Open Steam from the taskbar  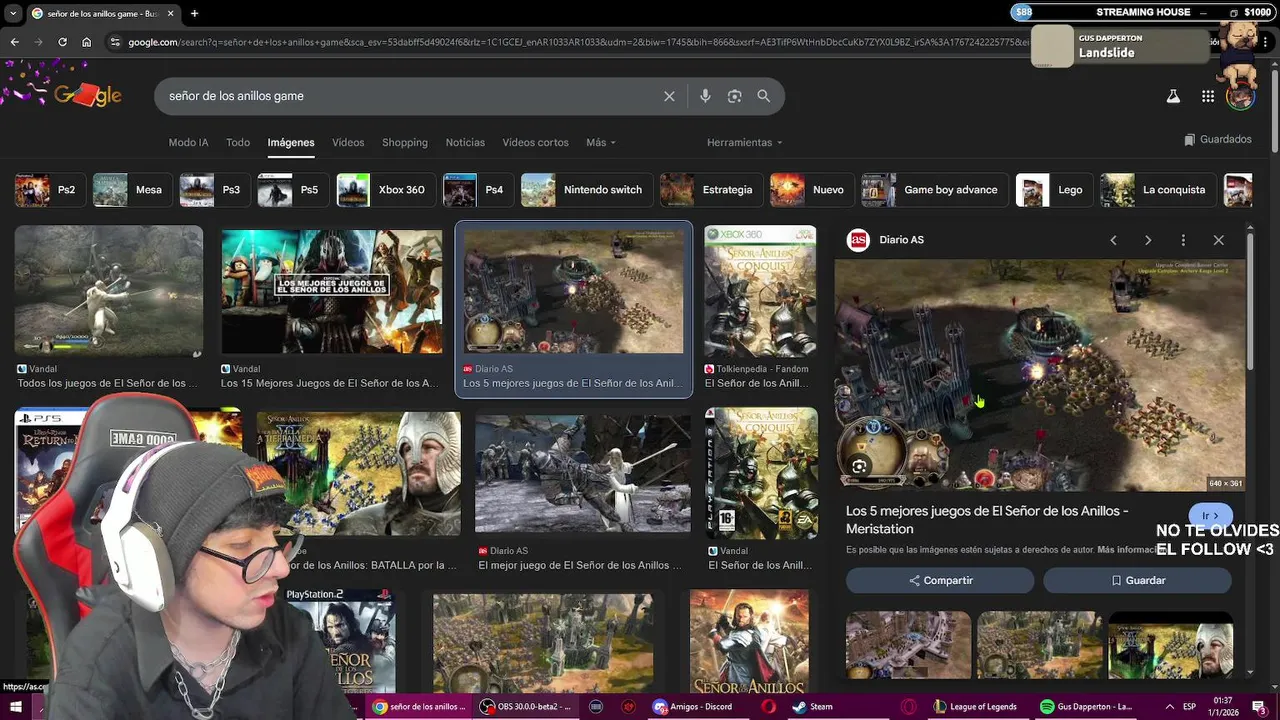pyautogui.click(x=812, y=707)
